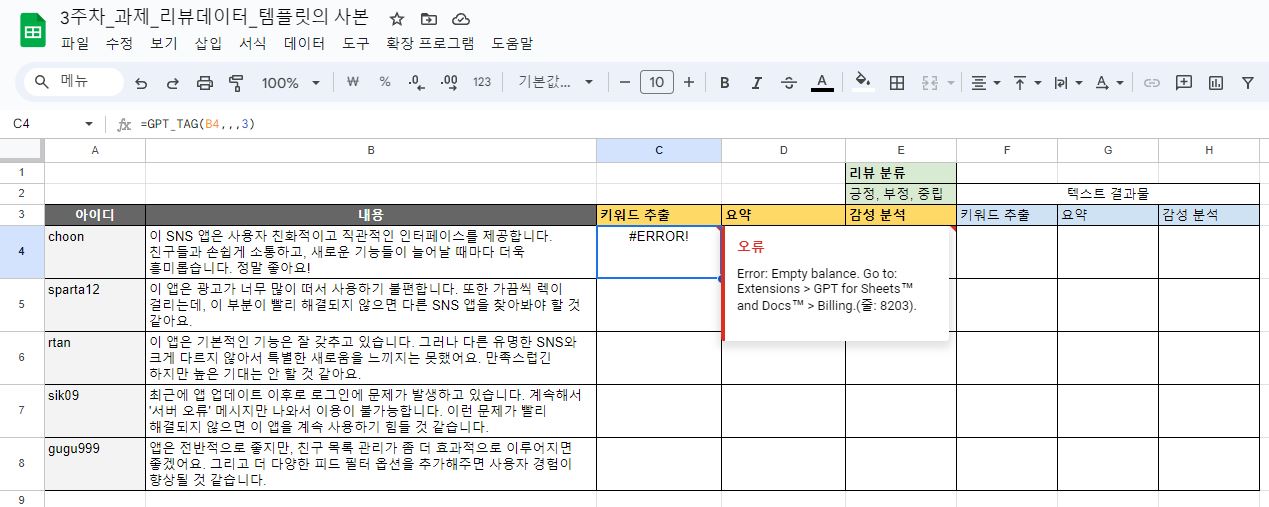Toggle strikethrough formatting
This screenshot has height=507, width=1269.
(x=788, y=83)
